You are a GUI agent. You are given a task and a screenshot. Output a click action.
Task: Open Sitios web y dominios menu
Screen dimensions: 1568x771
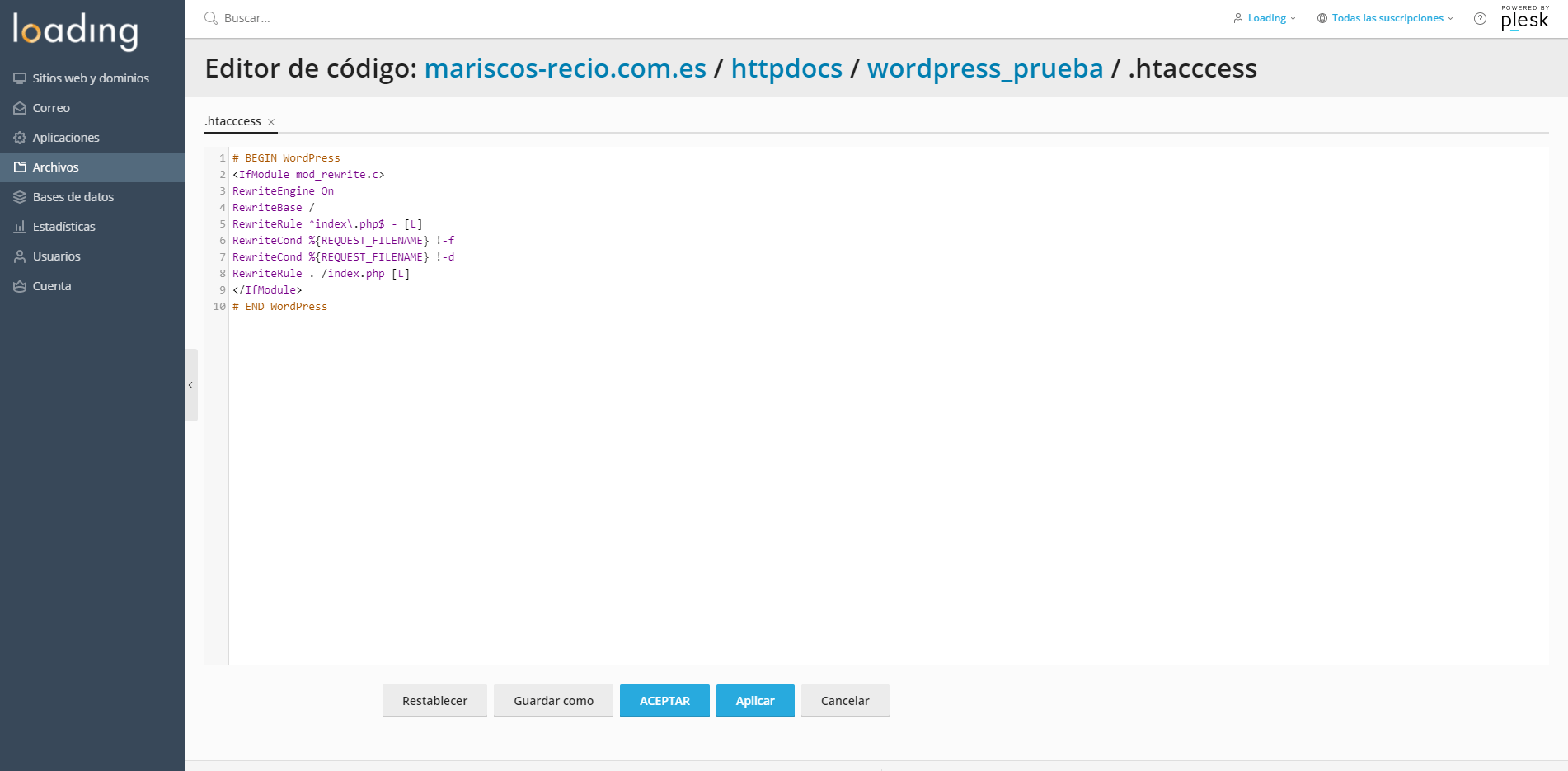pos(92,78)
